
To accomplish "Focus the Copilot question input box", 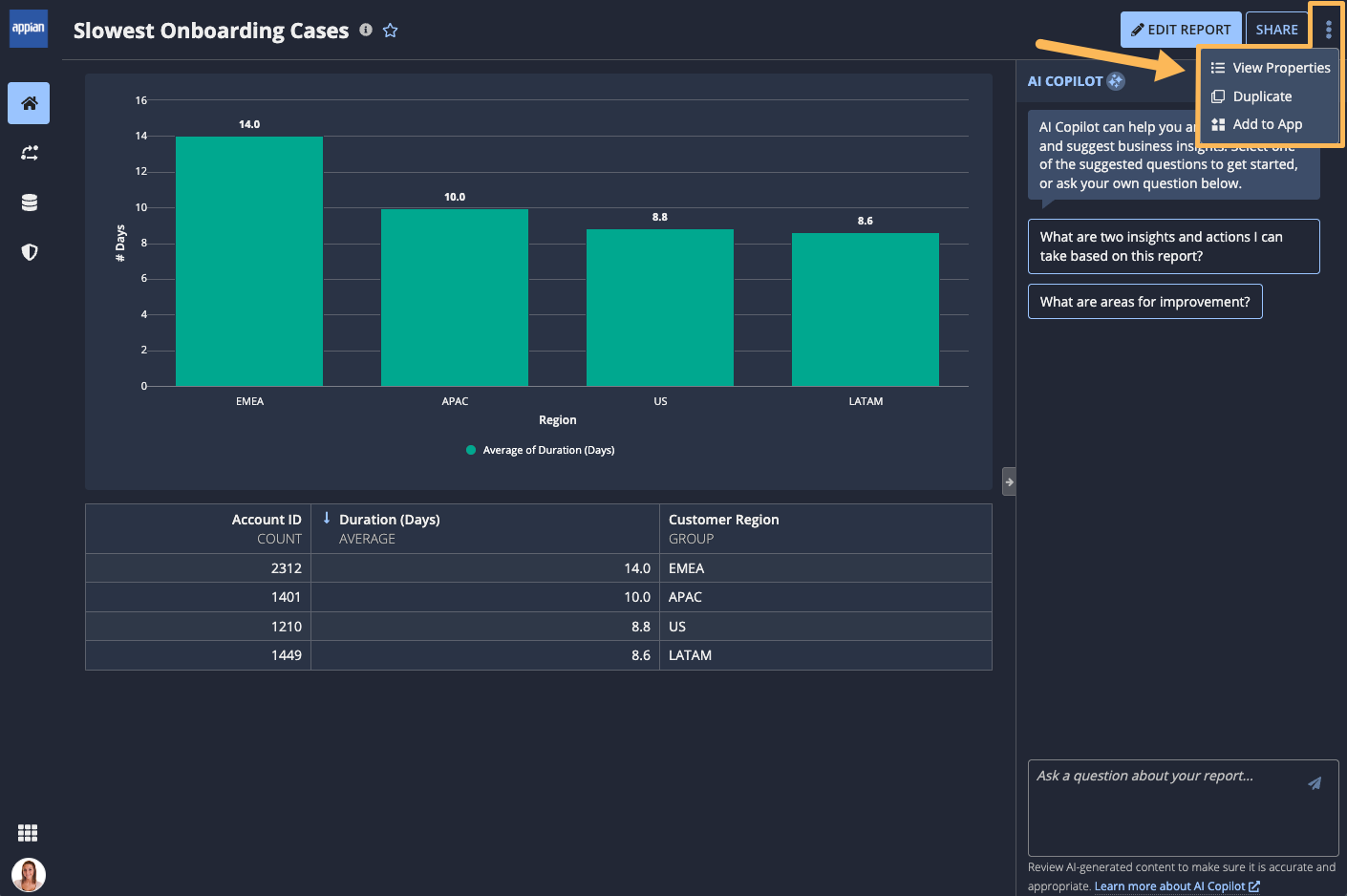I will click(1183, 808).
